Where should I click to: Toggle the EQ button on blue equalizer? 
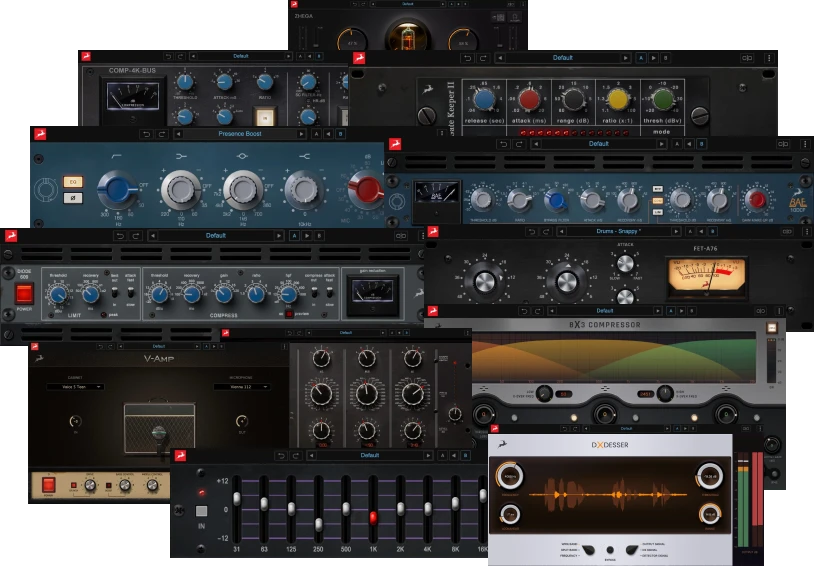(72, 181)
